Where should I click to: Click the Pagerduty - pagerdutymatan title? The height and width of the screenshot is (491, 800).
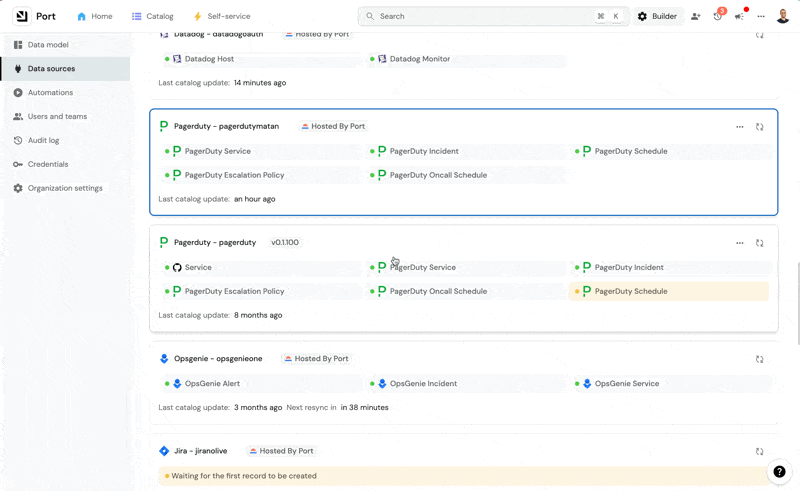(226, 127)
